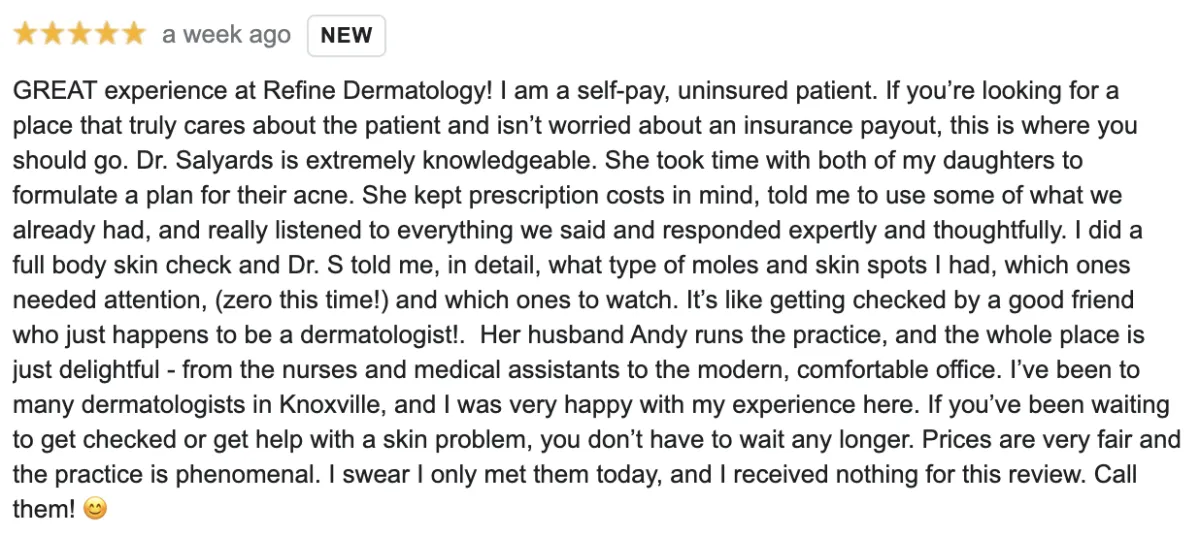The width and height of the screenshot is (1200, 537).
Task: Select the third star in the rating
Action: 79,35
